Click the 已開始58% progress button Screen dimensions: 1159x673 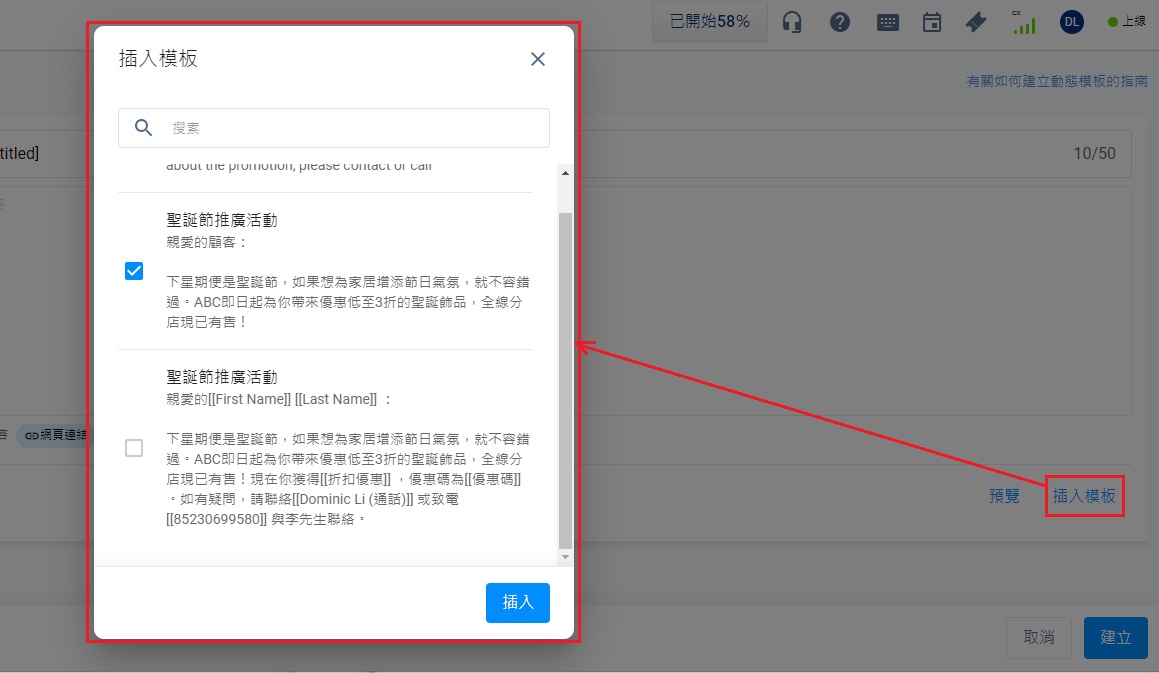[710, 21]
